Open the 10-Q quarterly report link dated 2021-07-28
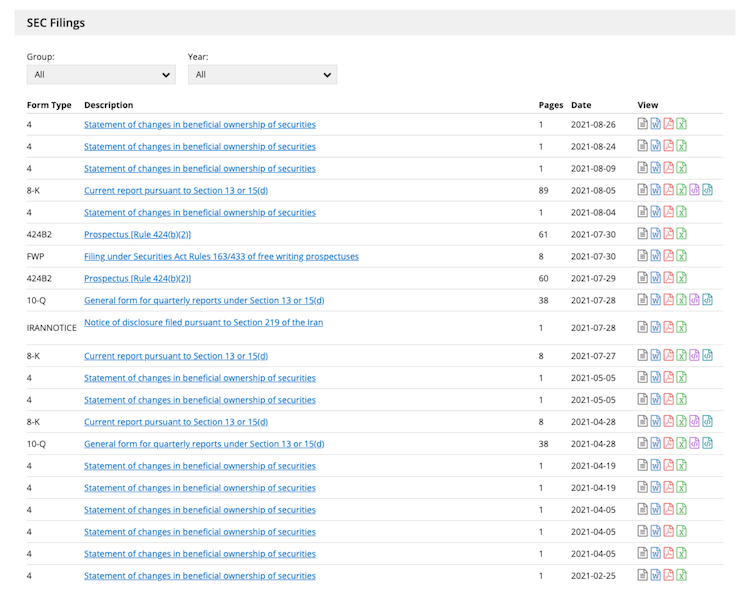 click(x=204, y=300)
